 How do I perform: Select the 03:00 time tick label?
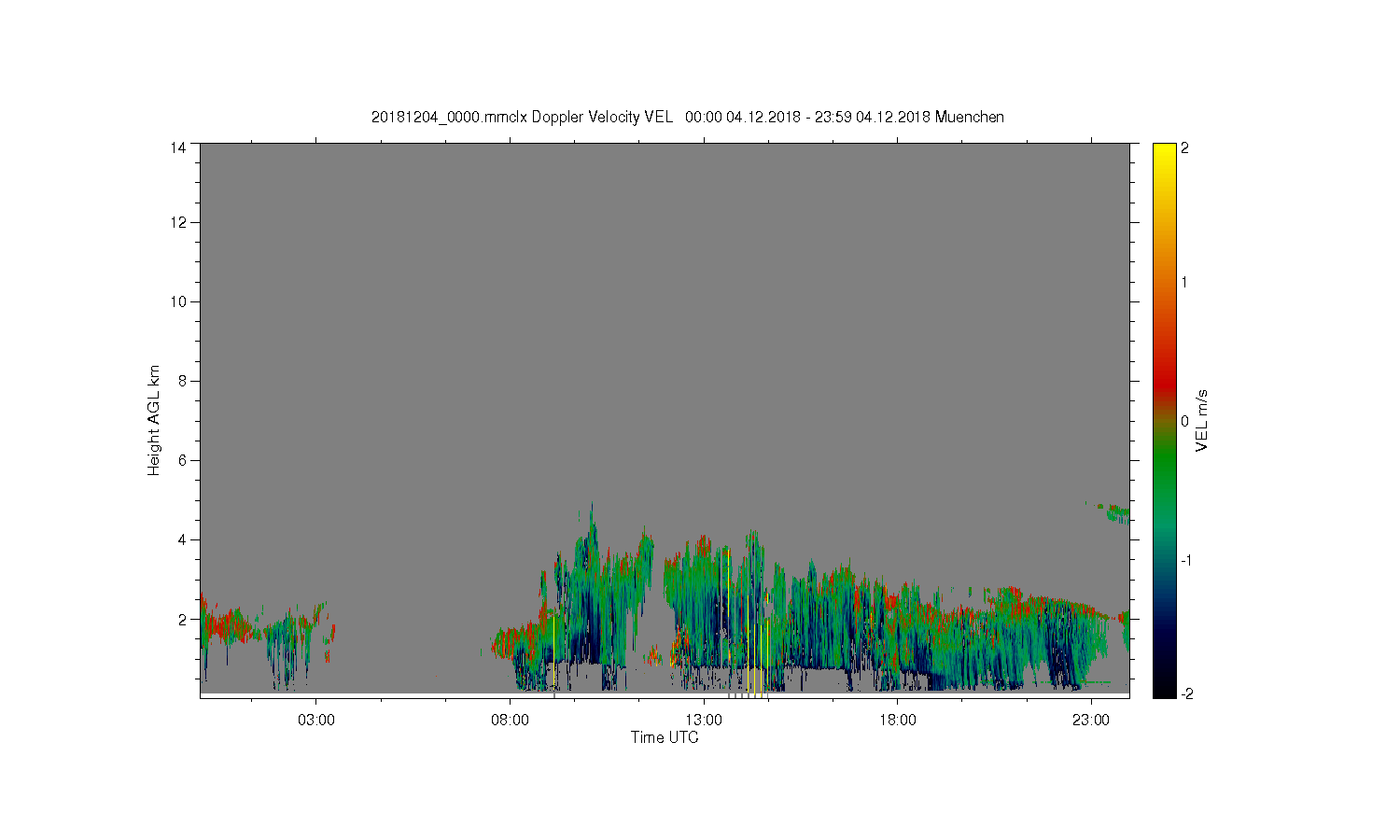(x=316, y=720)
